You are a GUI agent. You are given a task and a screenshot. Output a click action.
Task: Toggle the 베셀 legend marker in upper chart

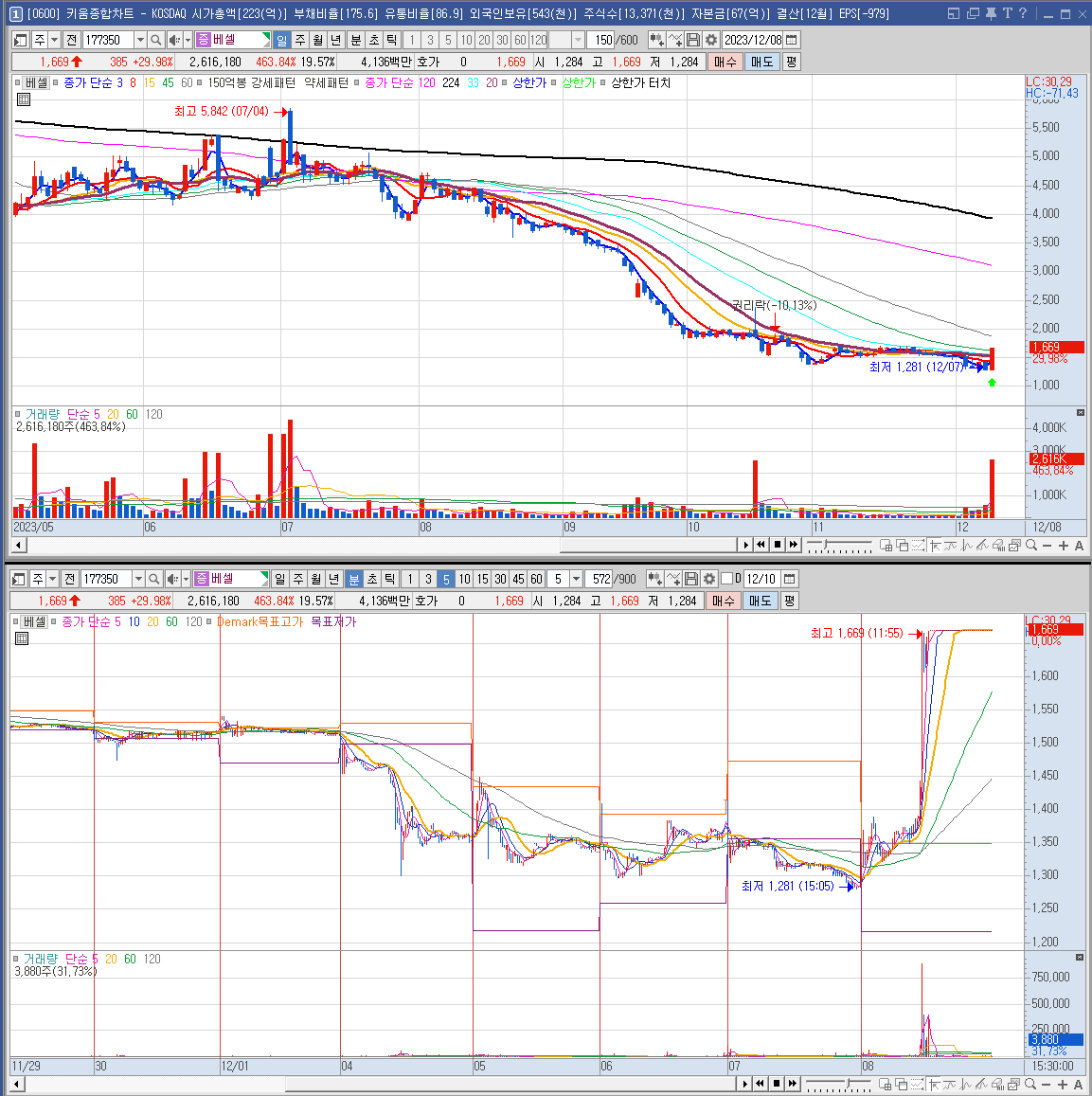click(x=18, y=83)
